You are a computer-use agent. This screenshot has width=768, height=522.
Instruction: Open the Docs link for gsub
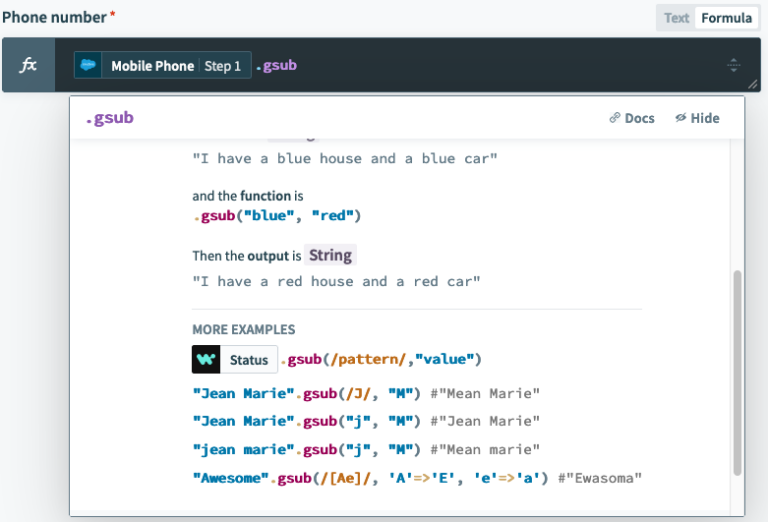(632, 118)
